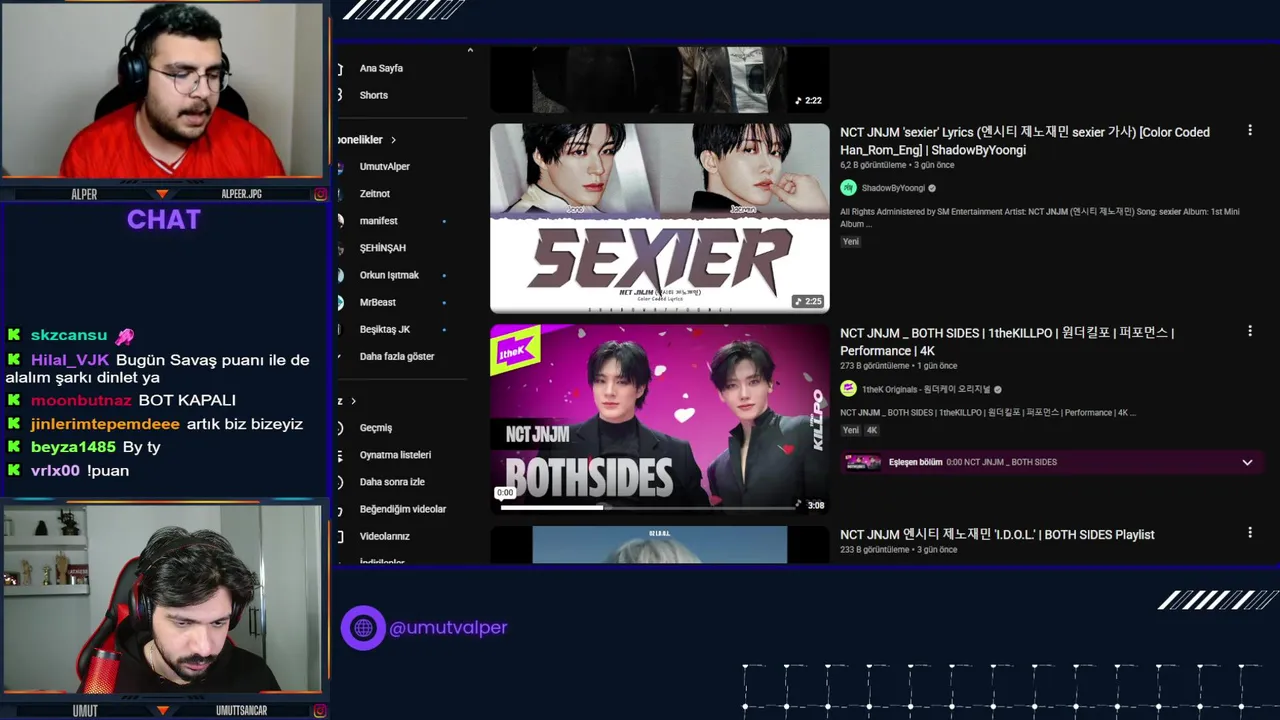The image size is (1280, 720).
Task: Expand subscriptions list with Daha fazla göster
Action: 397,356
